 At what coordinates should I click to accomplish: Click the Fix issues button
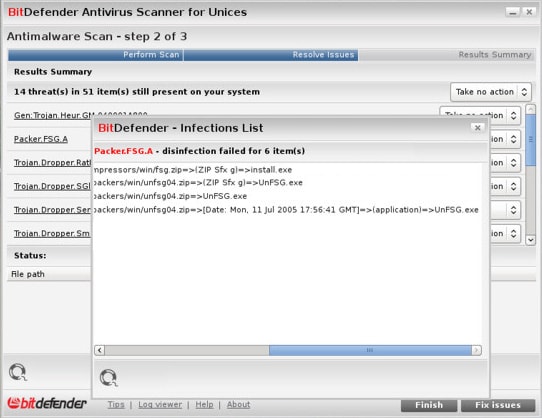click(x=498, y=405)
